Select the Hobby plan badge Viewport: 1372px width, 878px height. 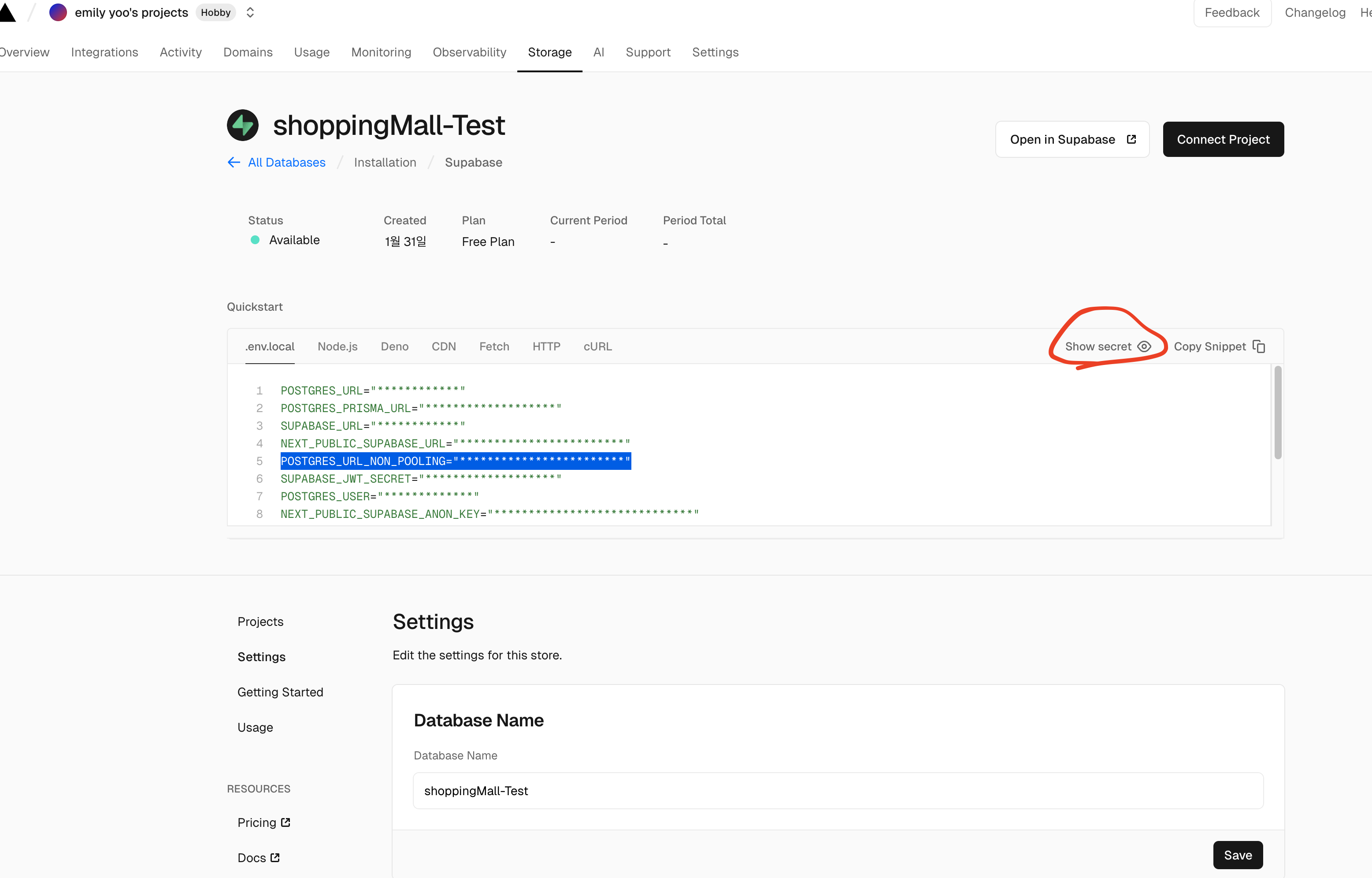point(215,12)
